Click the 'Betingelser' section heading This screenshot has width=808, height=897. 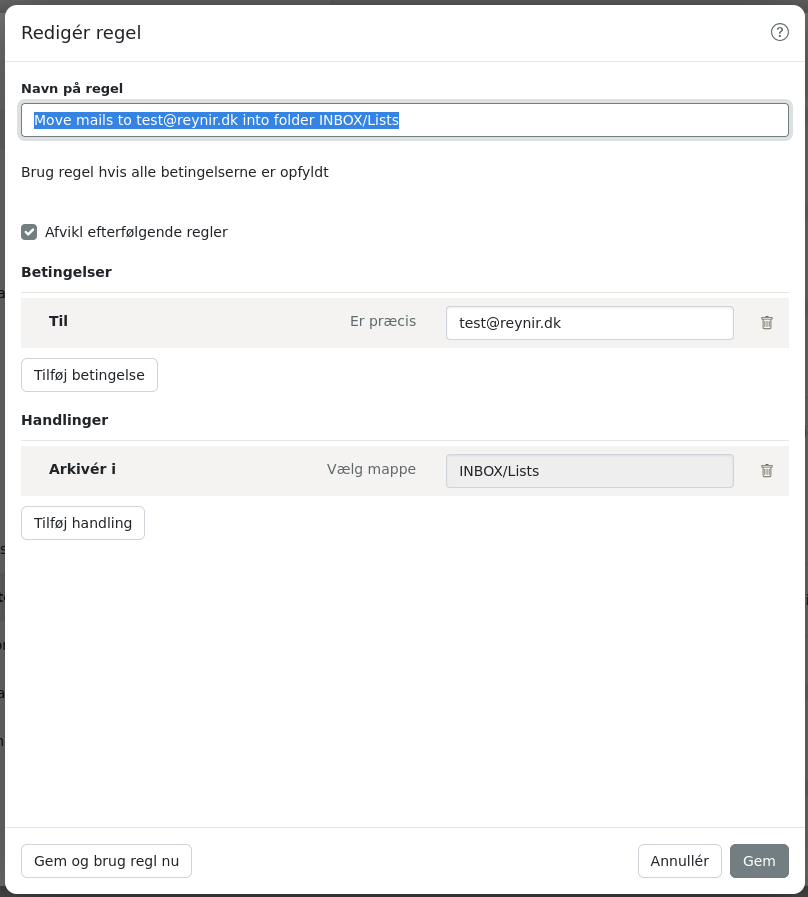(66, 272)
